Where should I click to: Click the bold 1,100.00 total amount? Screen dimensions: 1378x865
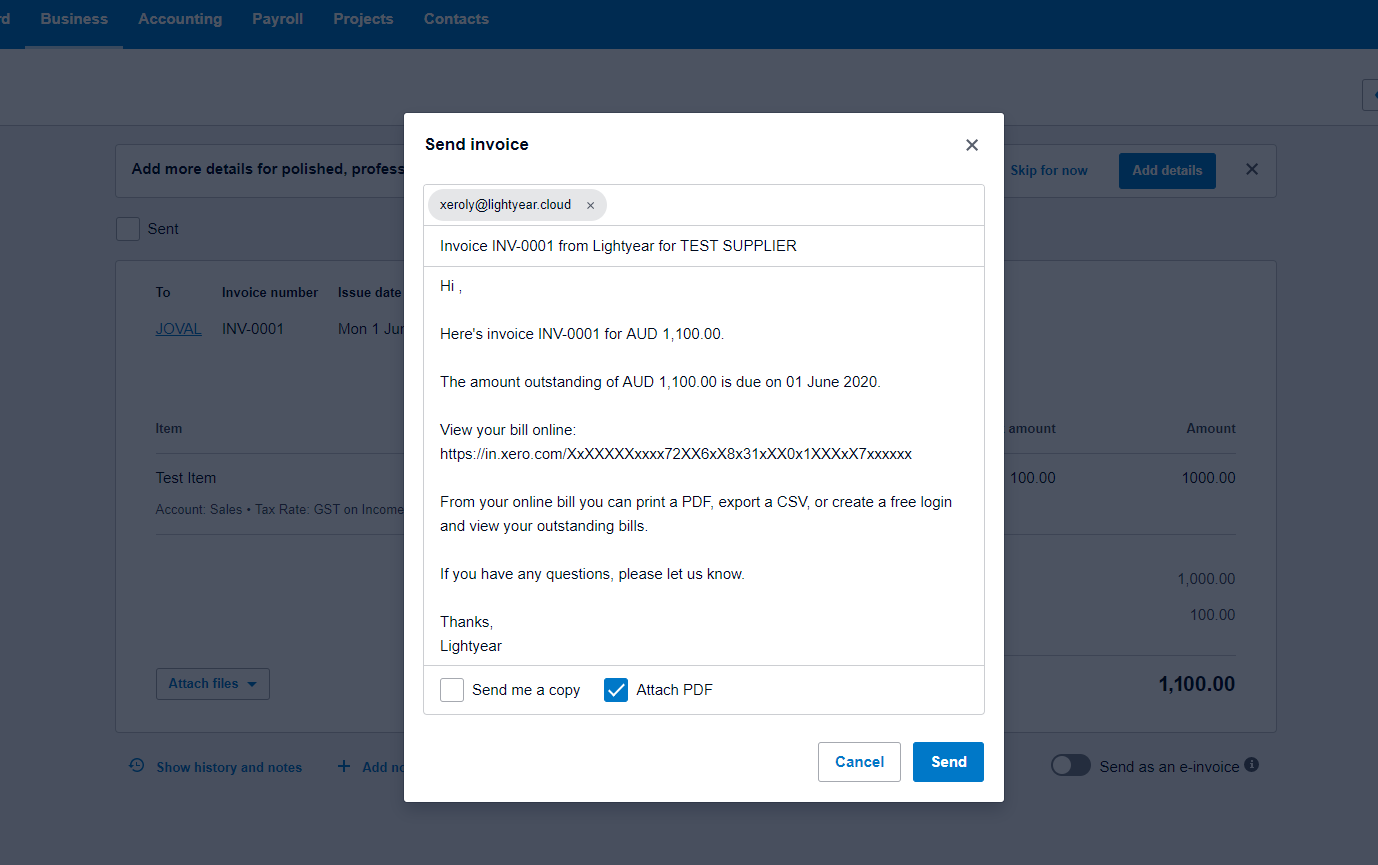[x=1197, y=685]
